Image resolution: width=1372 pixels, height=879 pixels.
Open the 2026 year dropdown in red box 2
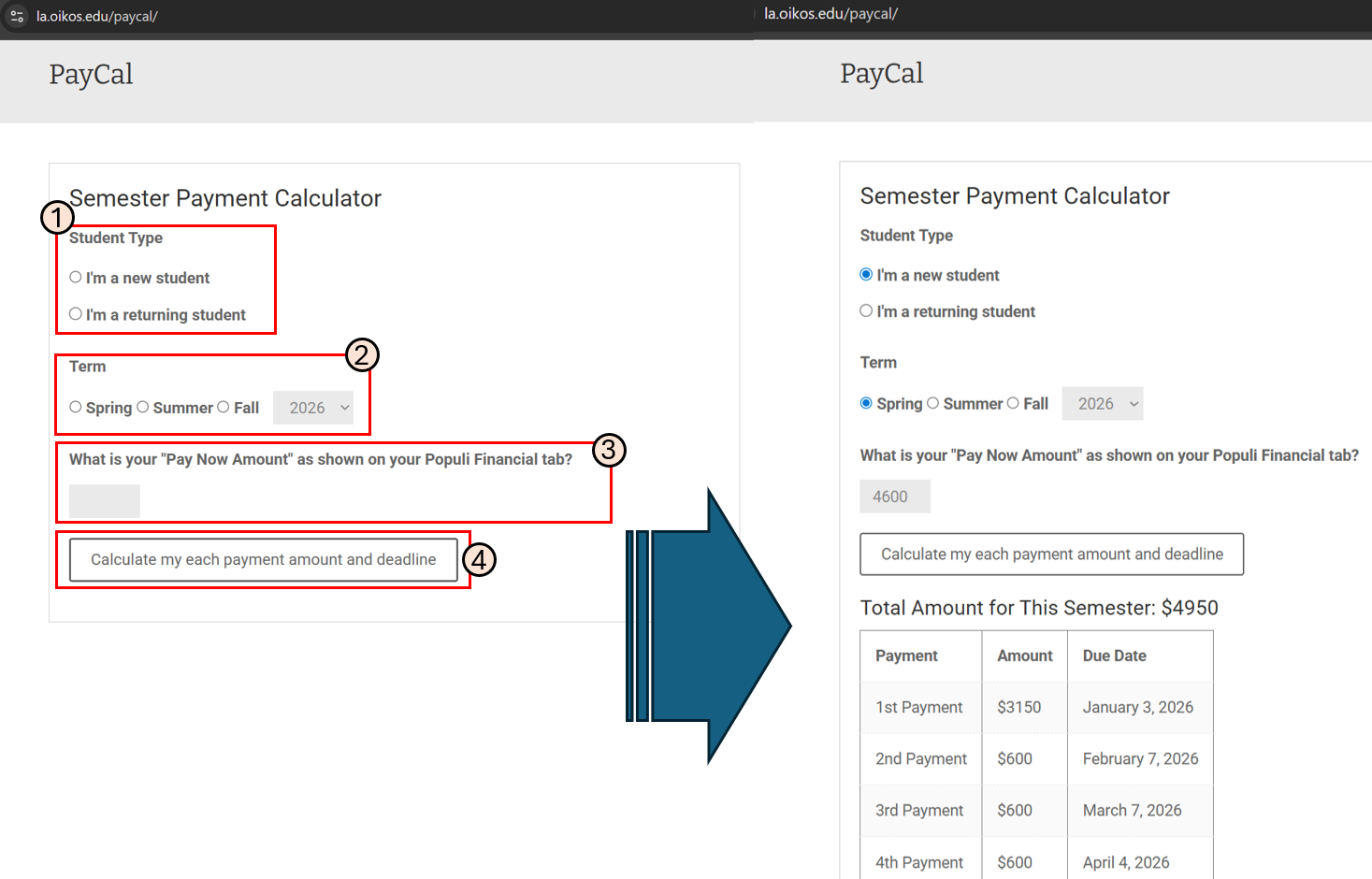[313, 408]
